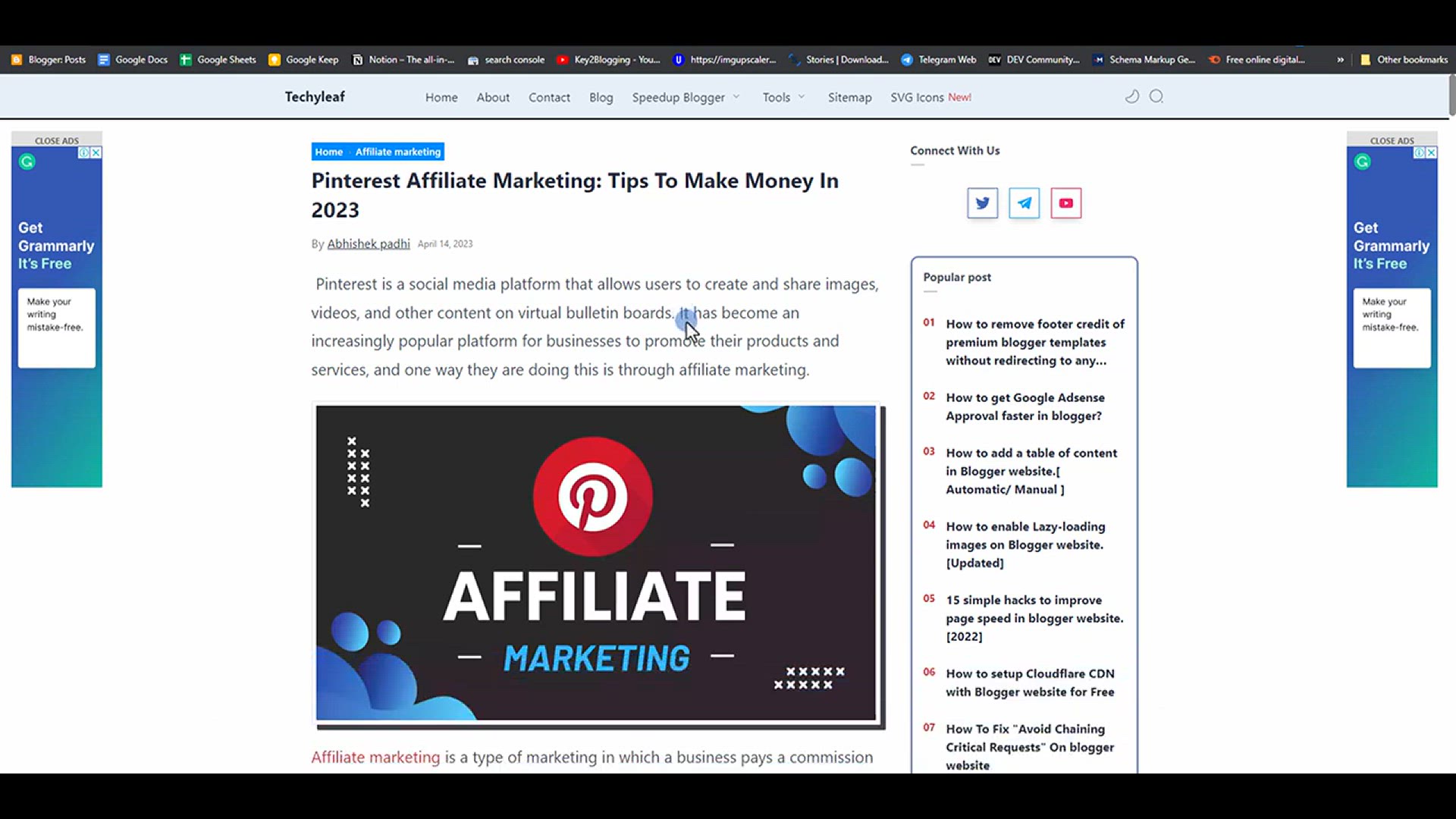The height and width of the screenshot is (819, 1456).
Task: Open post: setup Cloudflare CDN
Action: 1030,682
